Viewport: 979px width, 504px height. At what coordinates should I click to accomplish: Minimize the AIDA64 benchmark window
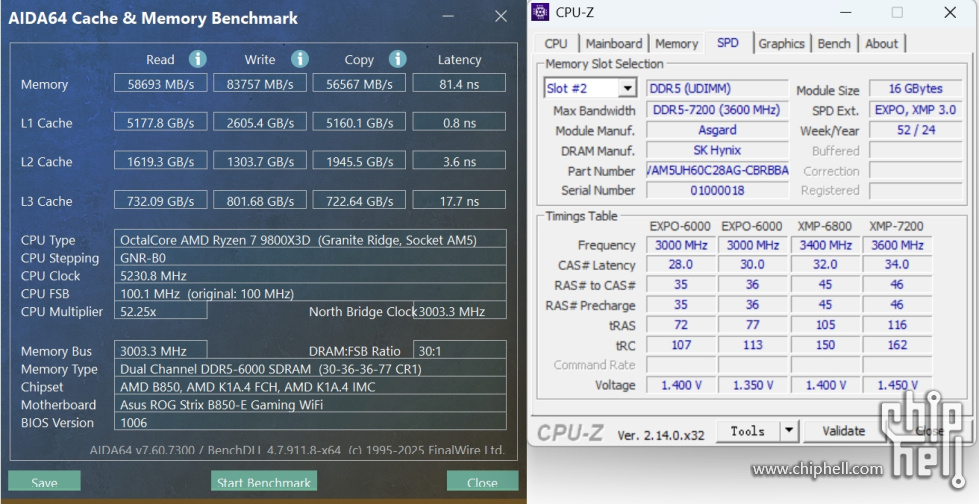[448, 16]
